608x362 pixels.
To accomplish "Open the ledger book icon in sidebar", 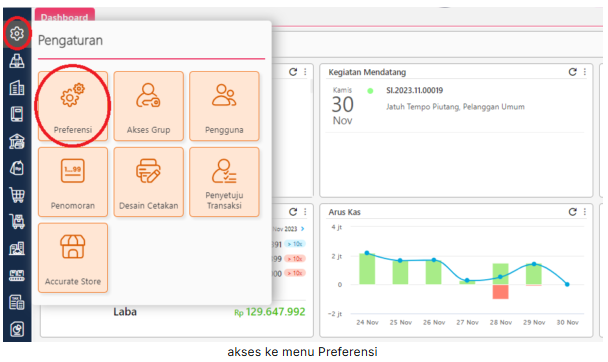I will point(17,114).
